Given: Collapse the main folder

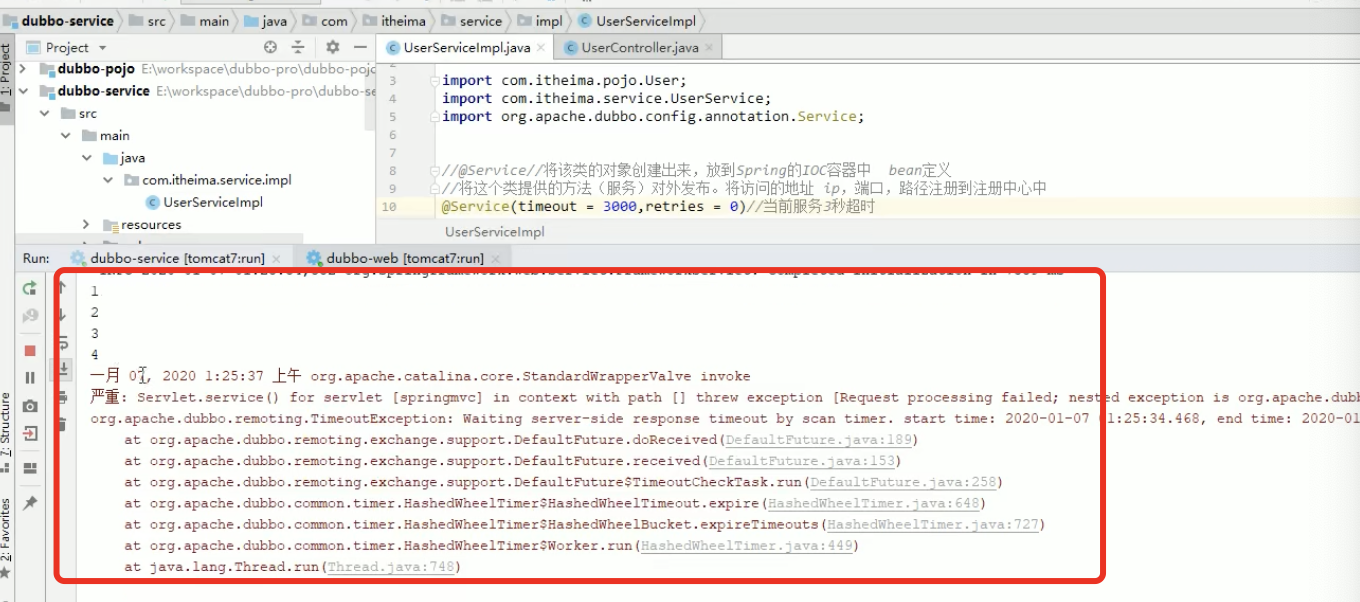Looking at the screenshot, I should 66,135.
